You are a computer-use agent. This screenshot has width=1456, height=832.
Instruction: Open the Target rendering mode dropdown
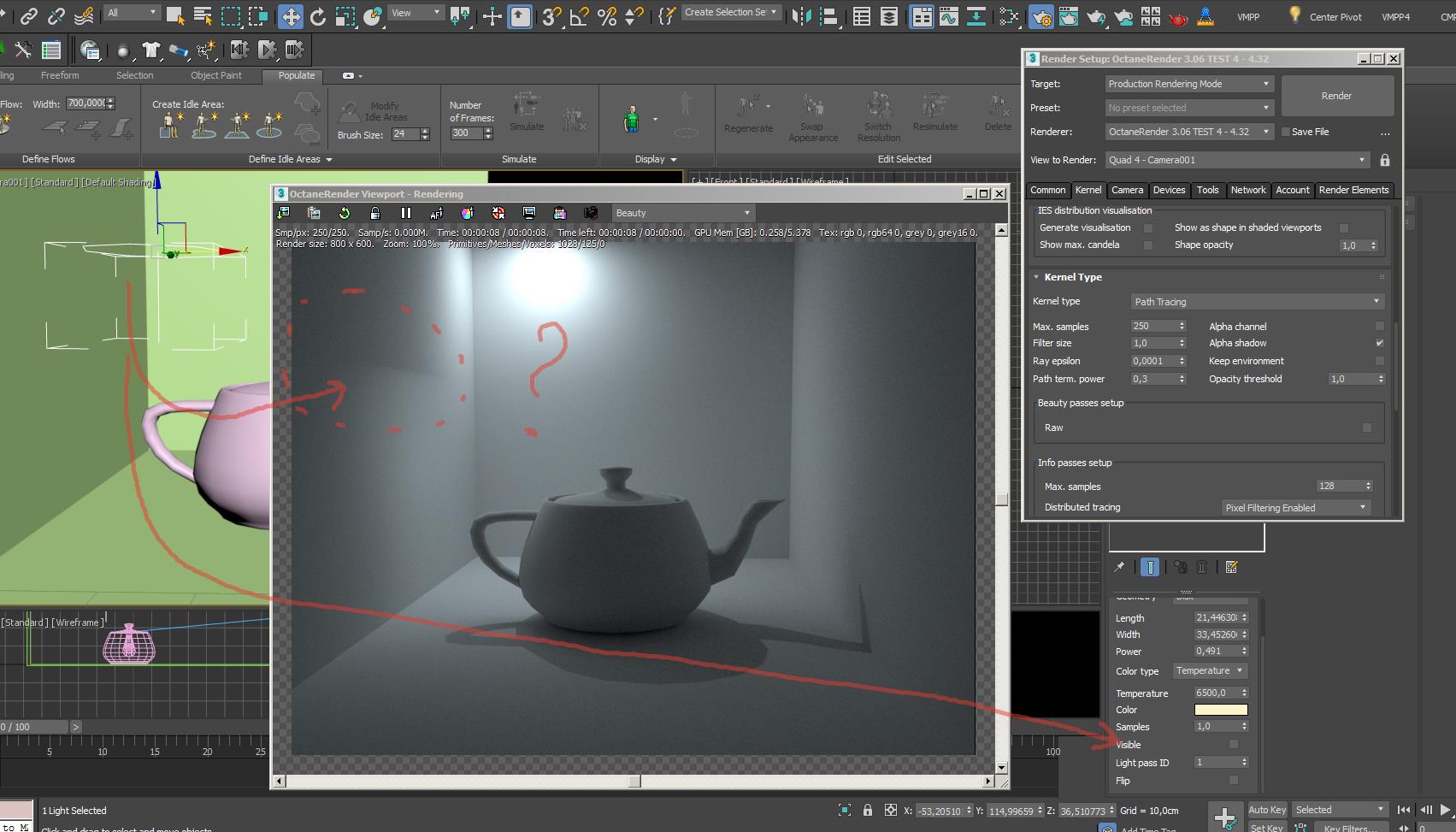[x=1189, y=84]
